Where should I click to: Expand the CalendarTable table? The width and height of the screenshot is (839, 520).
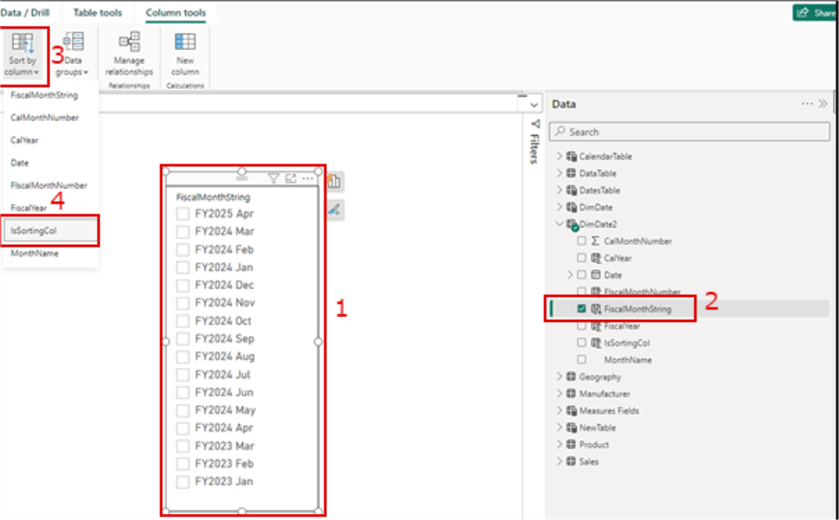click(559, 156)
